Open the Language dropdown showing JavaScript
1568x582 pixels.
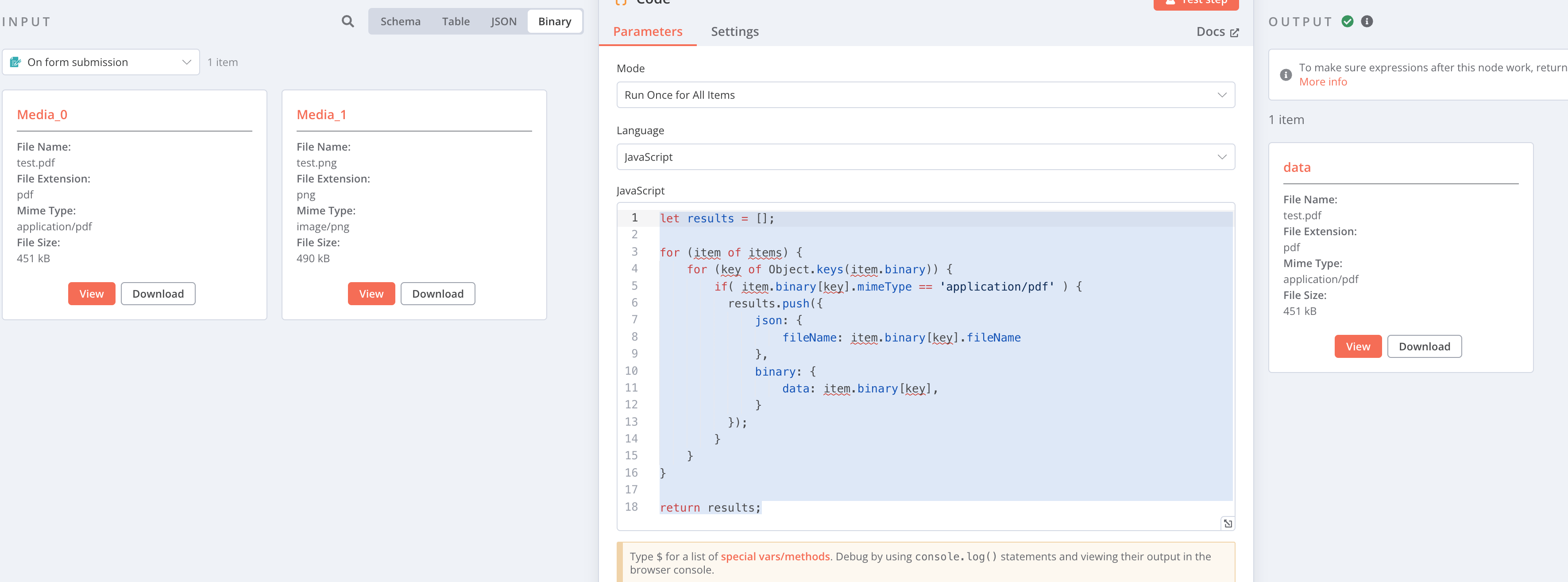925,157
